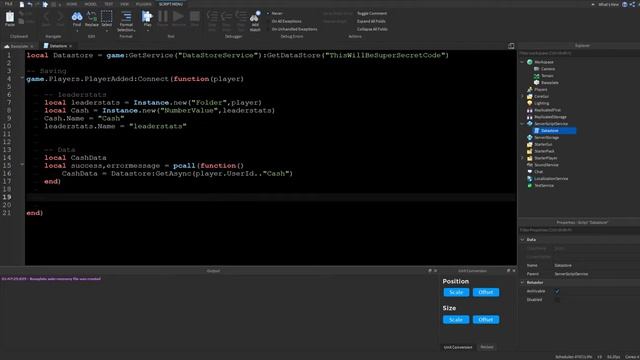
Task: Collapse the Behavior properties section
Action: click(522, 282)
